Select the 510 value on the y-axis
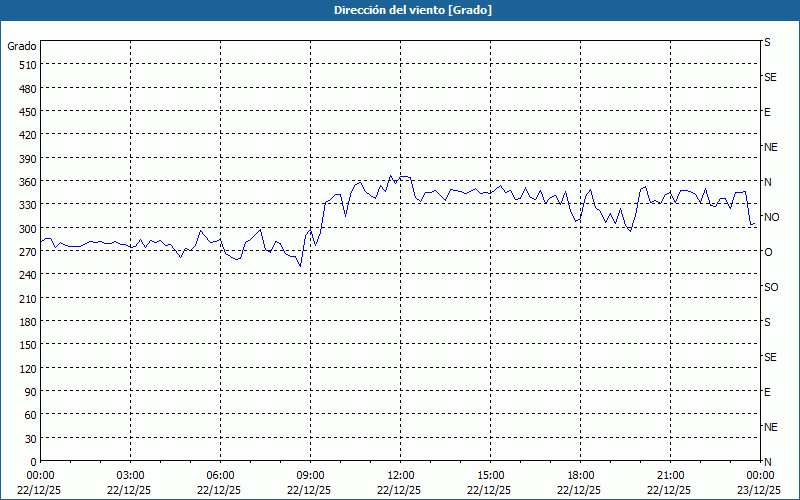The width and height of the screenshot is (800, 500). click(x=27, y=65)
